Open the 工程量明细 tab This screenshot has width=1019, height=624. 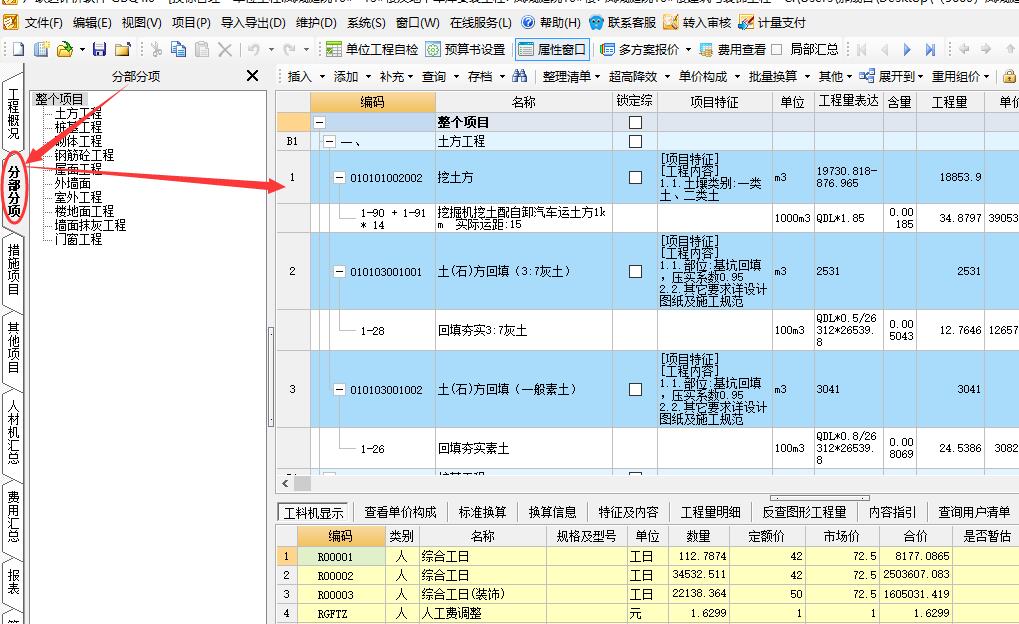tap(710, 512)
